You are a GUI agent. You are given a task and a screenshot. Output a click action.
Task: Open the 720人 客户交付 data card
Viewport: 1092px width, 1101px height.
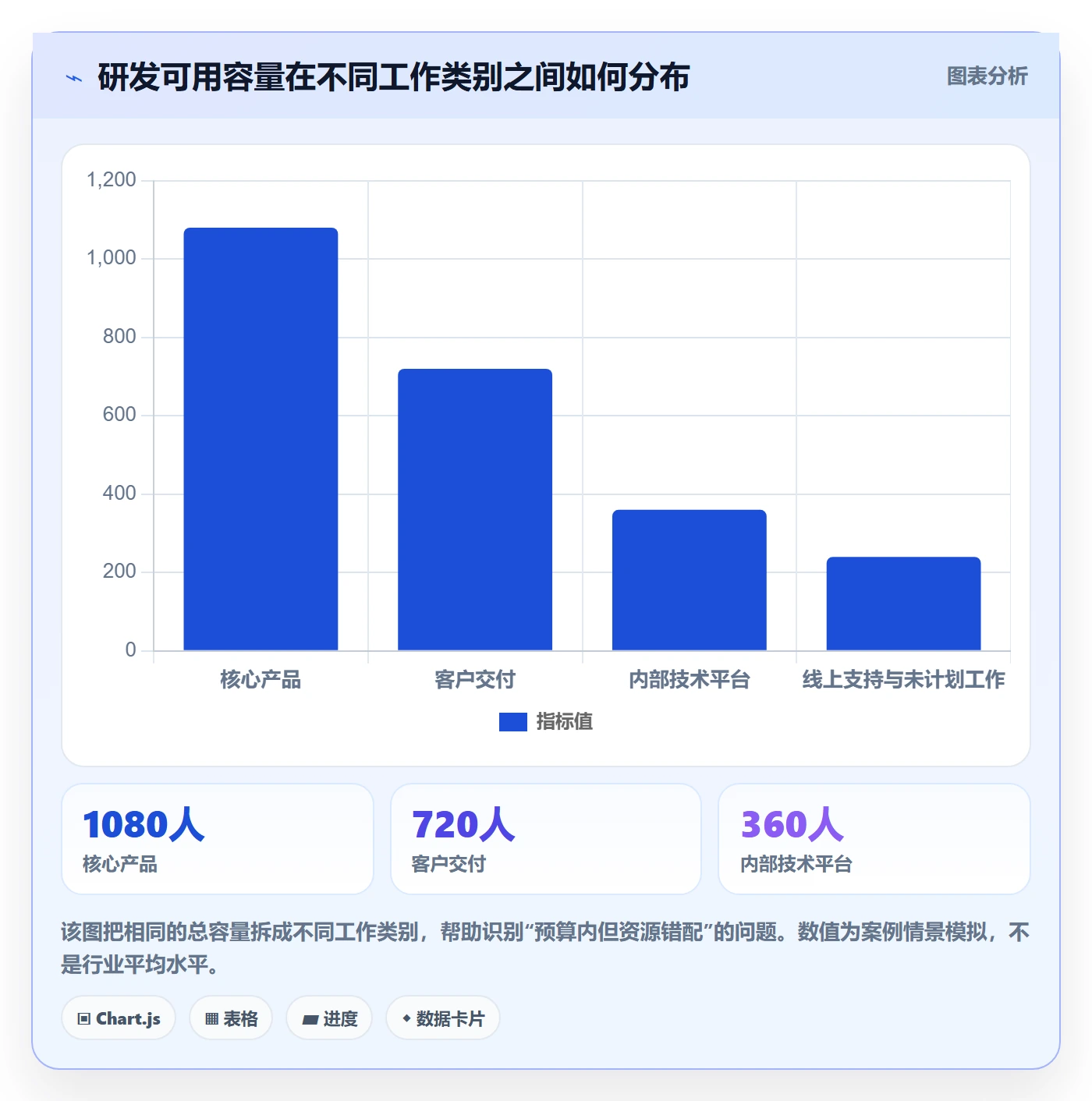point(546,839)
